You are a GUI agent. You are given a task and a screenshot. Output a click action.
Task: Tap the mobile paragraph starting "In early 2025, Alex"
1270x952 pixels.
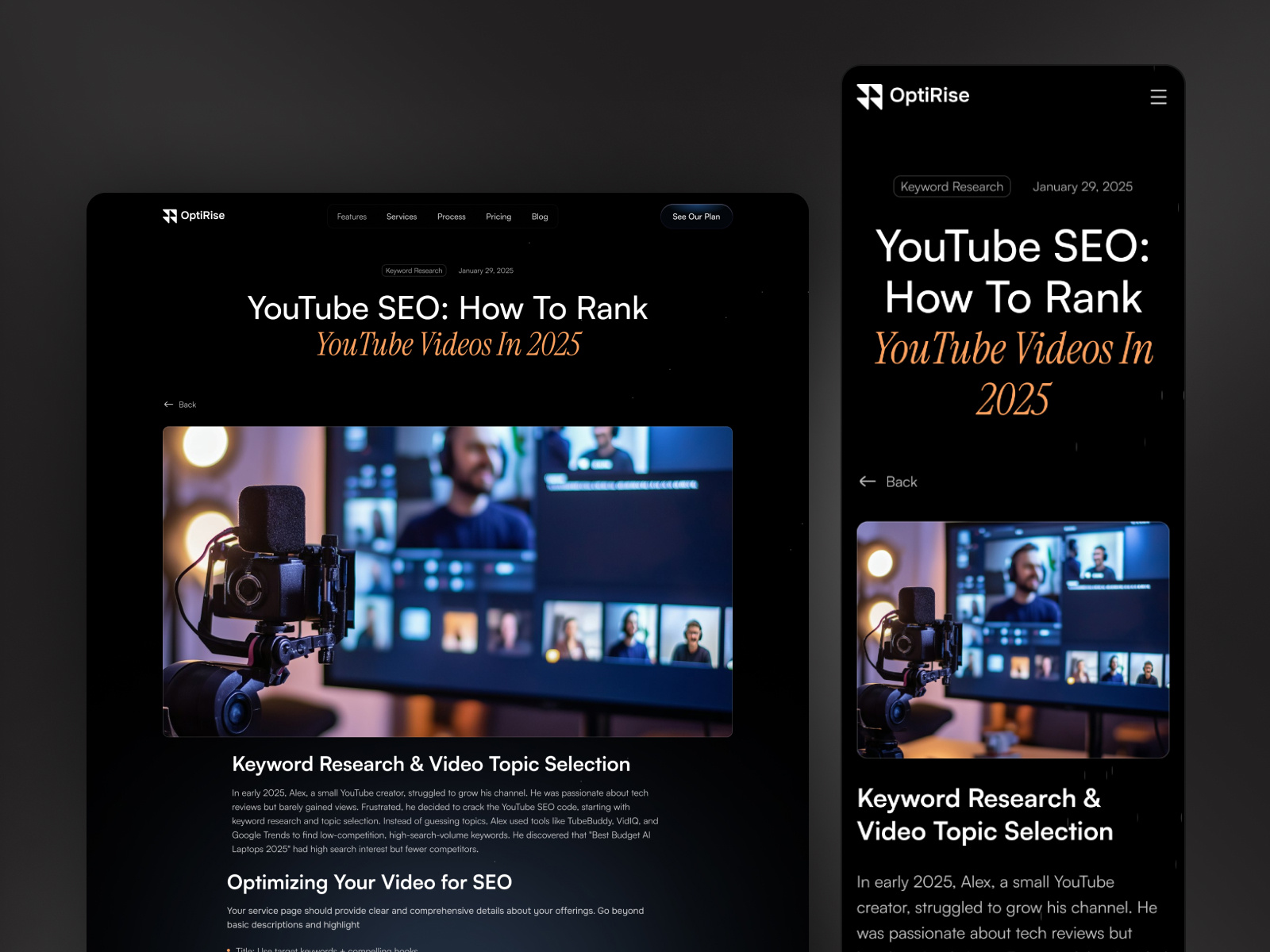click(1006, 908)
